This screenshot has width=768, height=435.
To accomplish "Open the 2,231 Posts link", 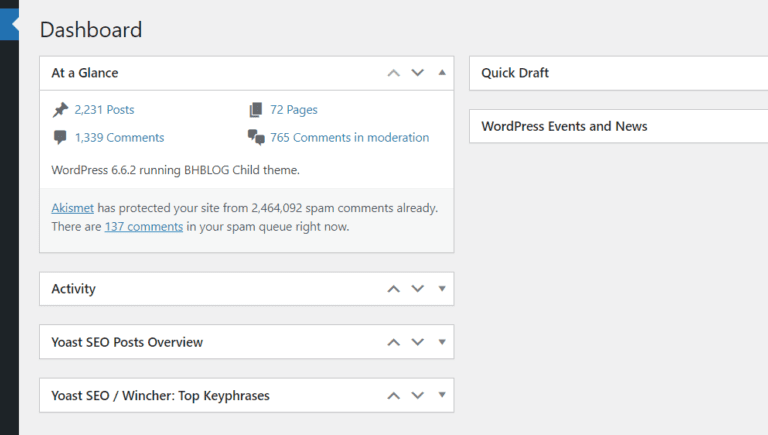I will click(104, 110).
